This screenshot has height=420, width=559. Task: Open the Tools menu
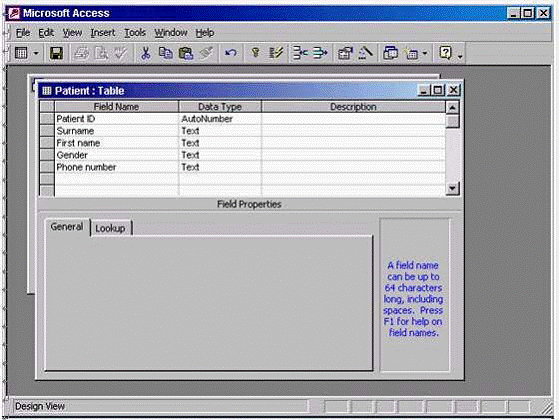135,33
